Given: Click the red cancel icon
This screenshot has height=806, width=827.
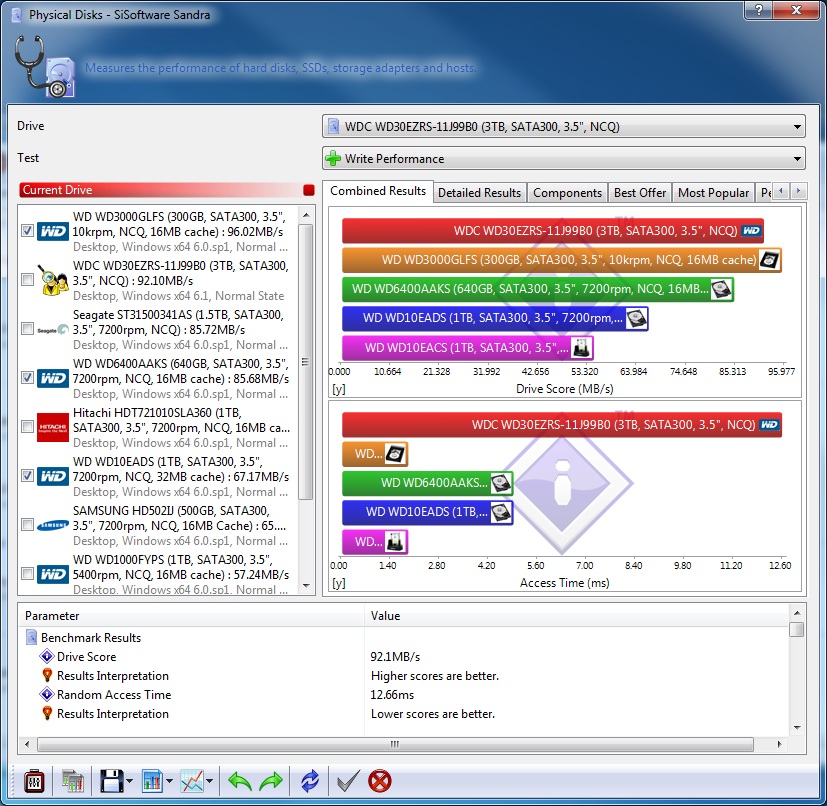Looking at the screenshot, I should point(380,781).
